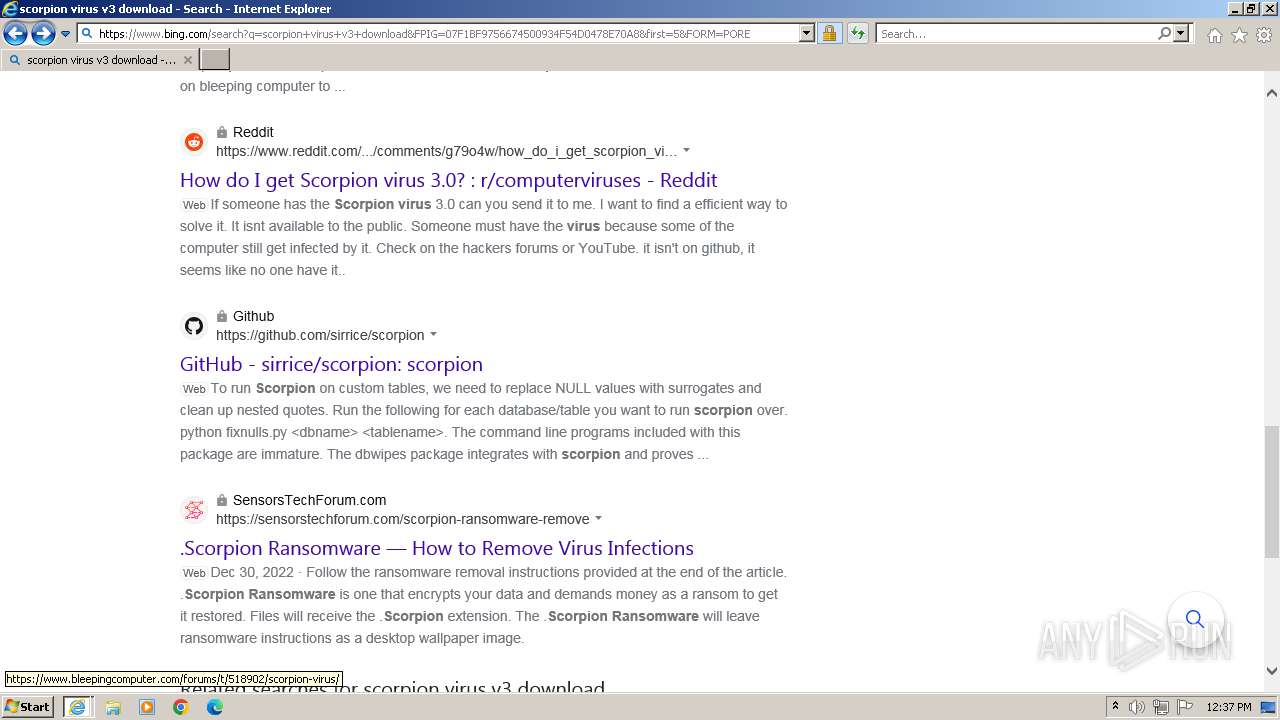Expand the Reddit result URL dropdown arrow
This screenshot has height=720, width=1280.
(686, 151)
